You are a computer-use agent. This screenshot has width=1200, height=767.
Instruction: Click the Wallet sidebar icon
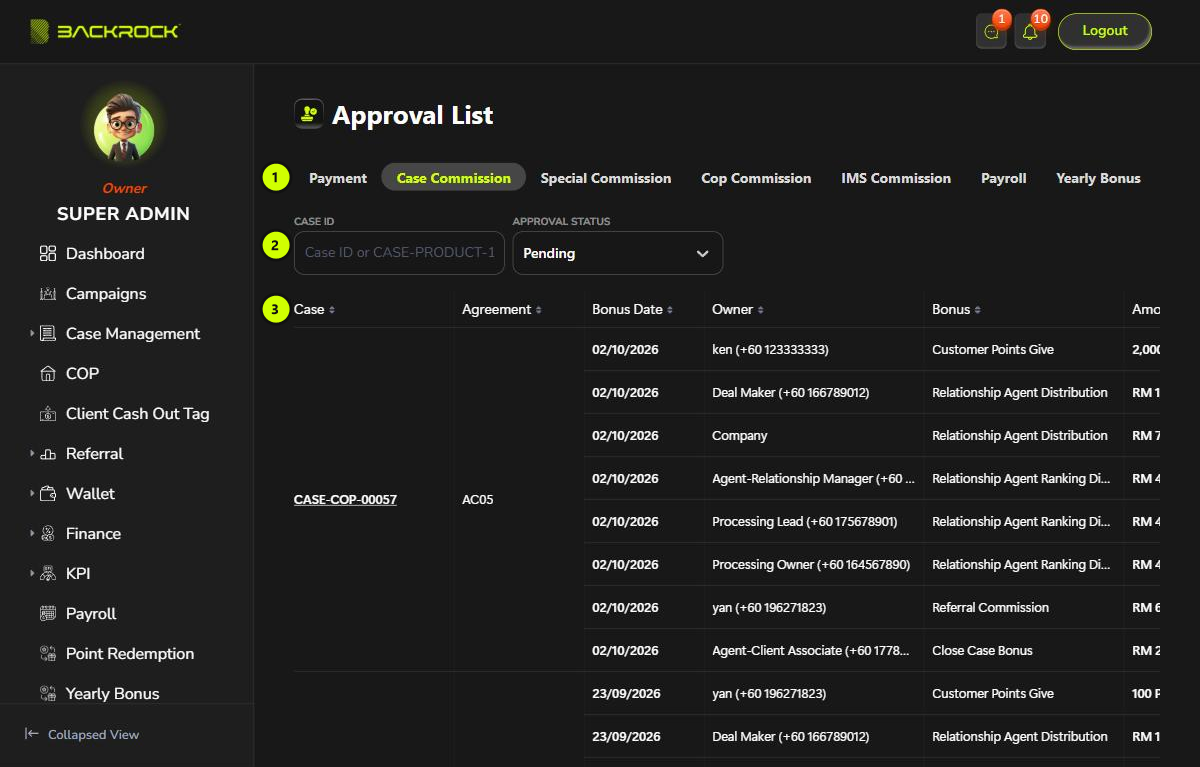[48, 494]
